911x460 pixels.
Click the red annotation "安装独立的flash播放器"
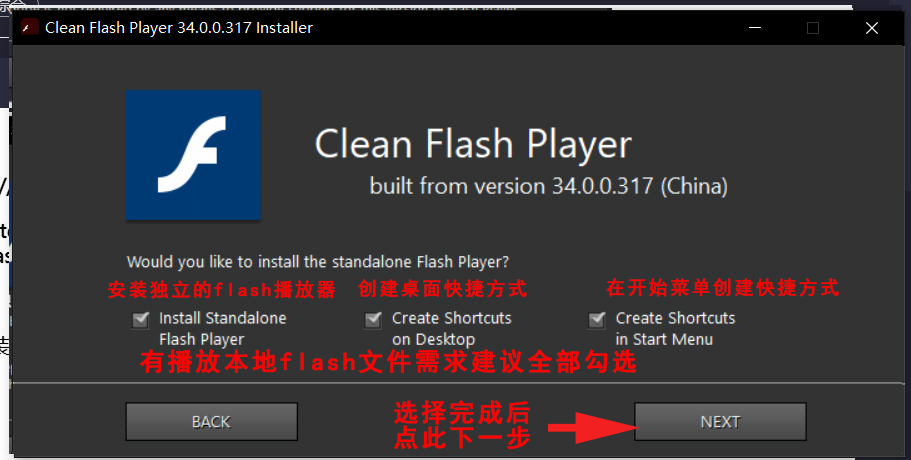(221, 289)
